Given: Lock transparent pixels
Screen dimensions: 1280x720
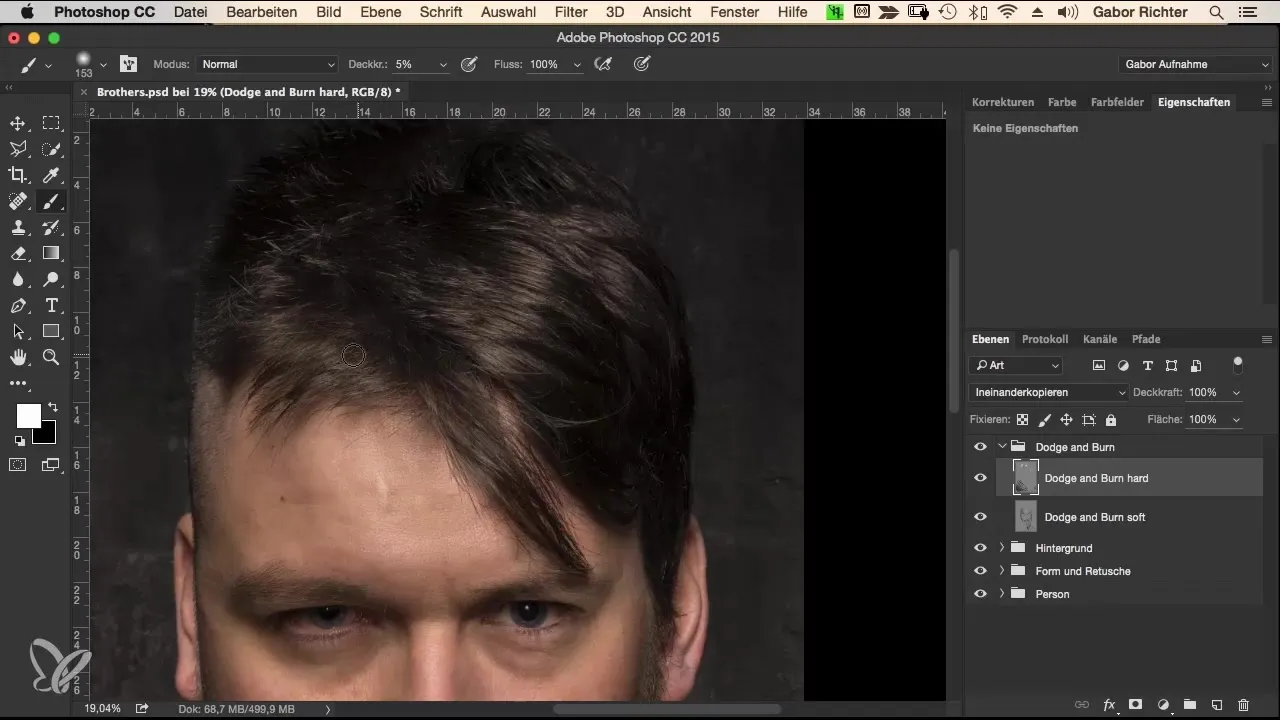Looking at the screenshot, I should [x=1022, y=420].
